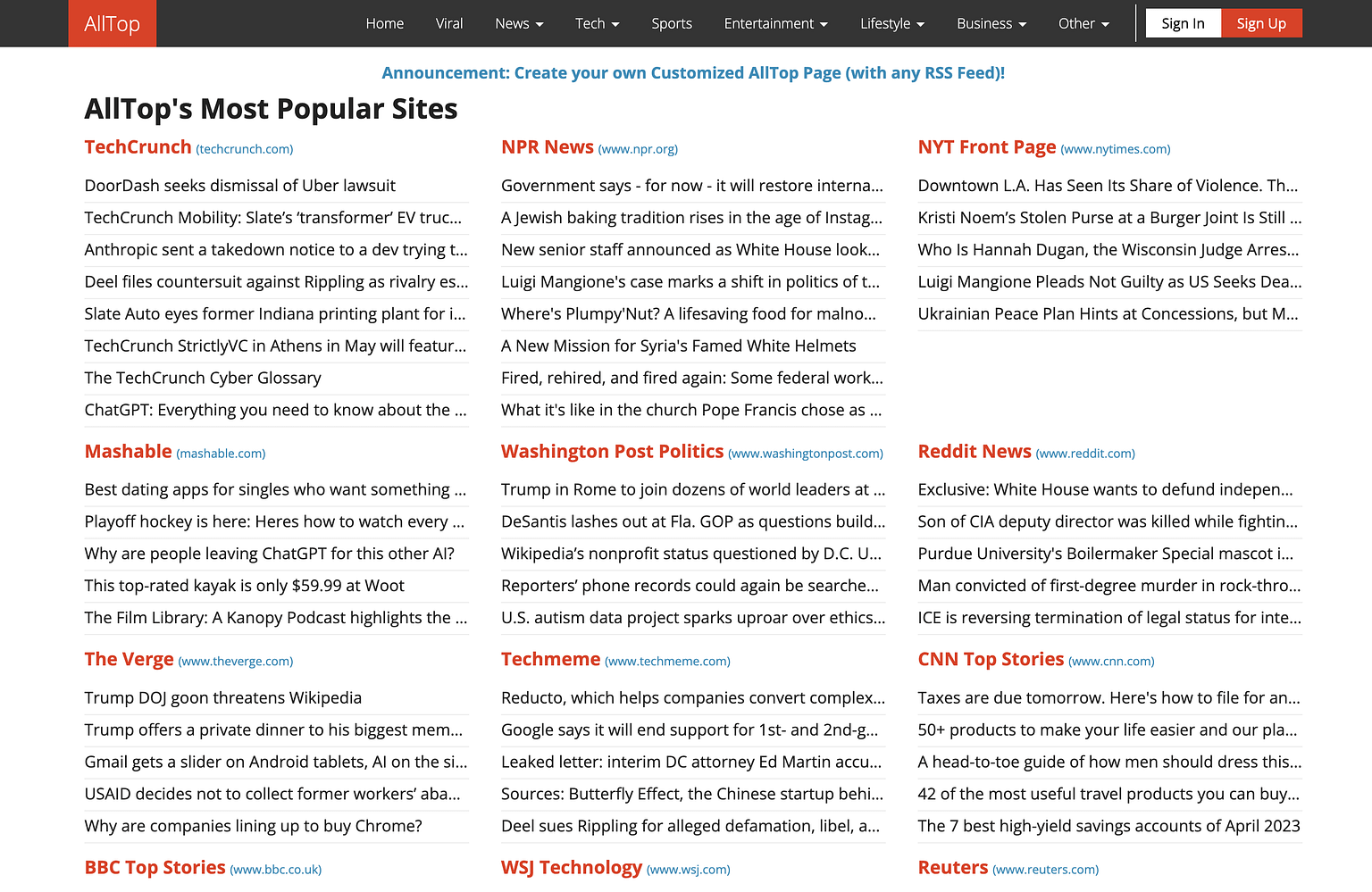Viewport: 1372px width, 892px height.
Task: Open the WSJ Technology www.wsj.com link
Action: point(688,868)
